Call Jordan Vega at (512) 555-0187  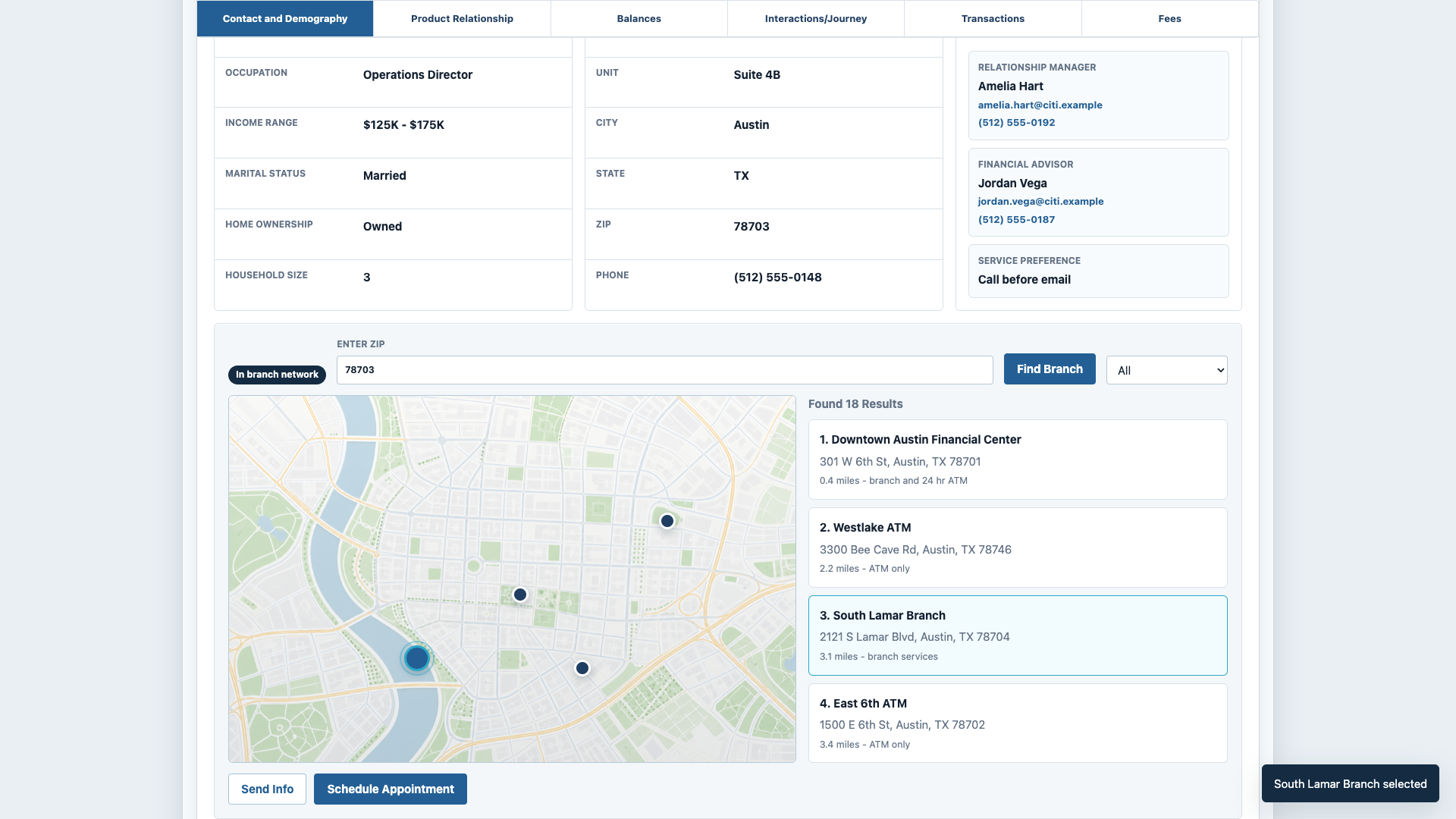point(1016,219)
